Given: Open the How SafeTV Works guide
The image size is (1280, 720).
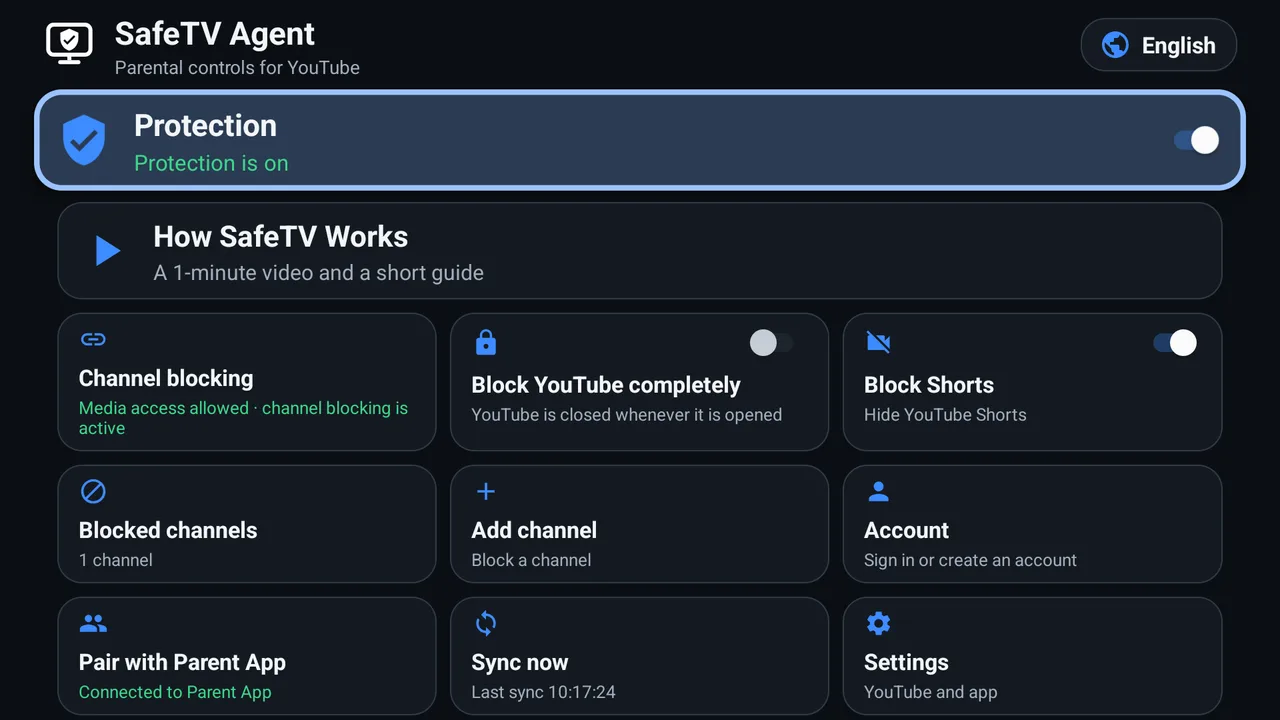Looking at the screenshot, I should click(x=640, y=251).
